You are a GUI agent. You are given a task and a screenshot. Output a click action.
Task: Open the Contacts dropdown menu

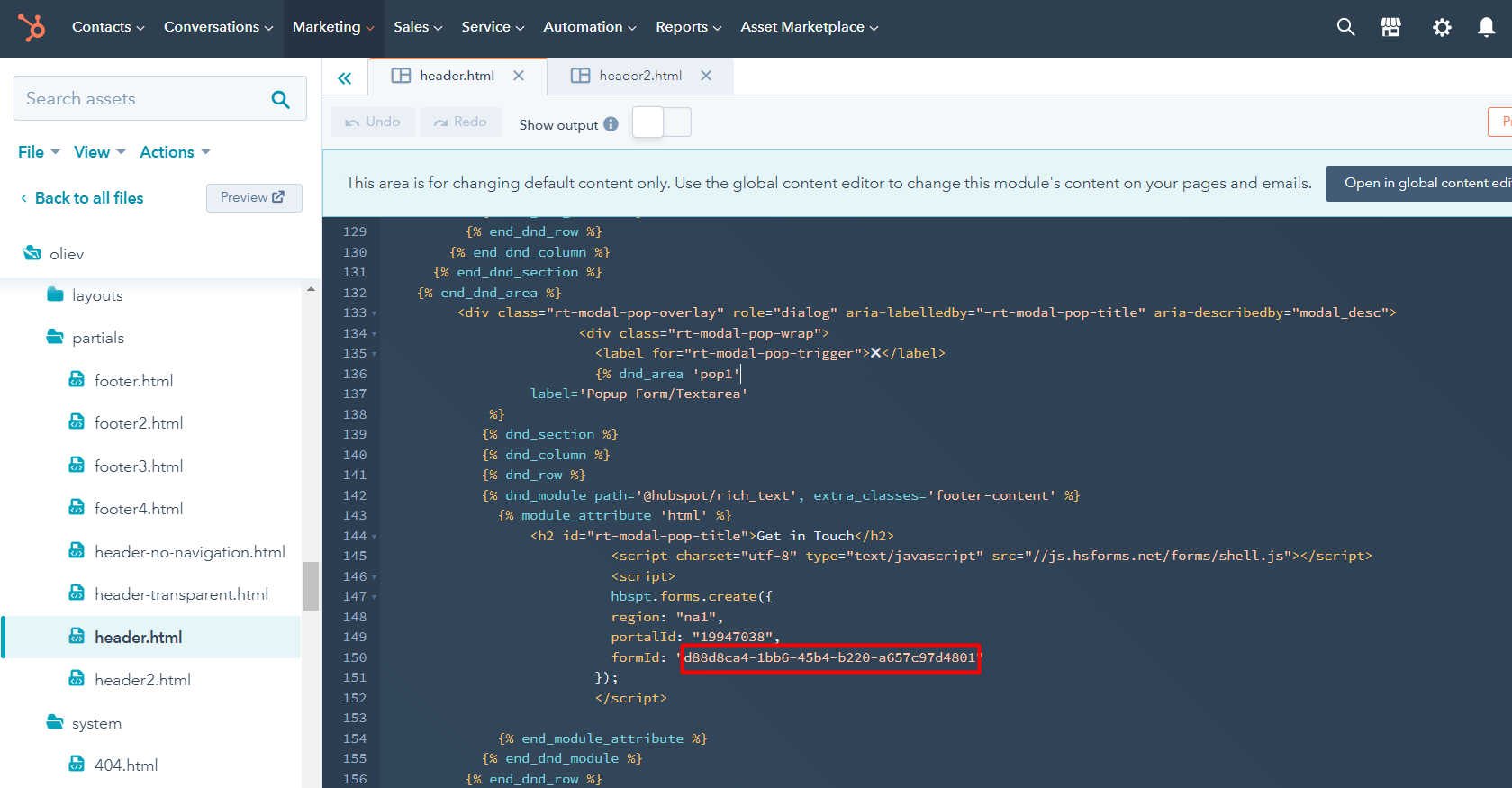click(x=108, y=27)
